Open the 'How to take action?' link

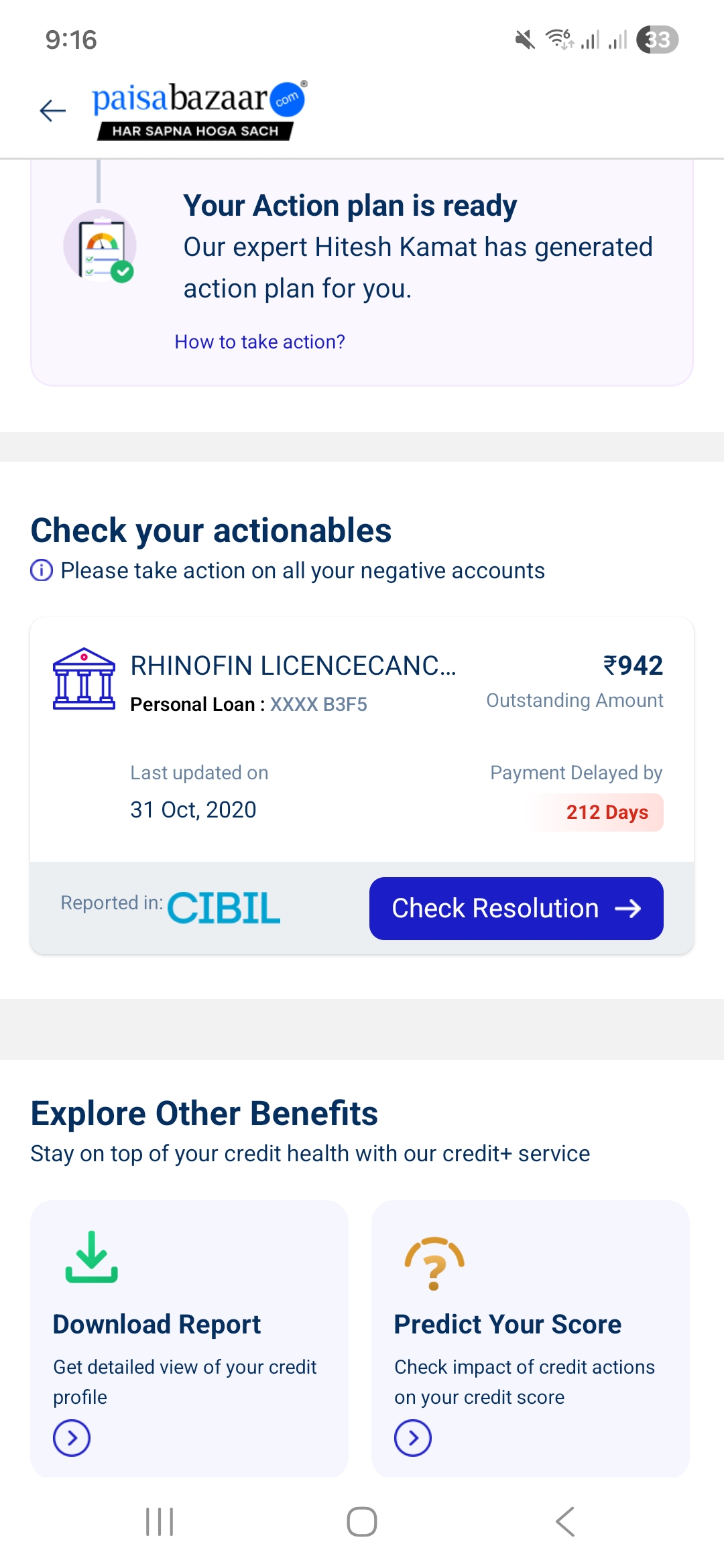(259, 342)
